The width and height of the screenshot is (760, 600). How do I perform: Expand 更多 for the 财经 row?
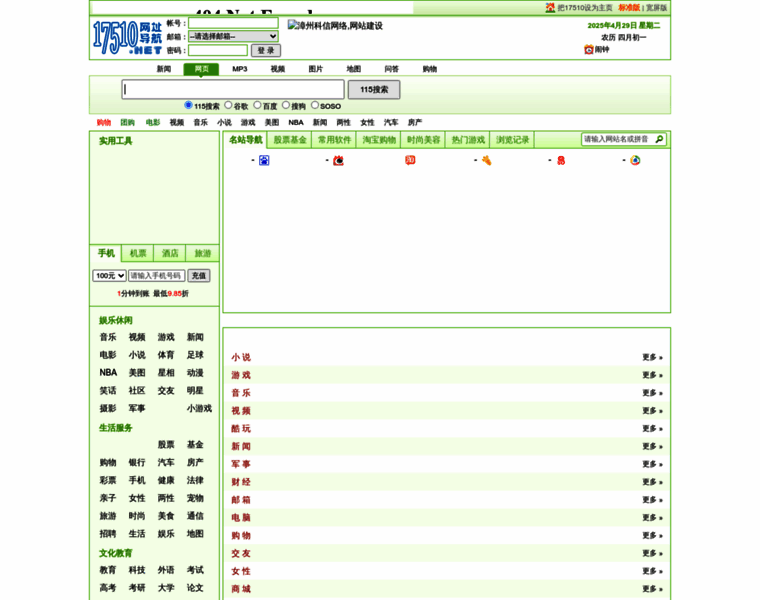(652, 482)
